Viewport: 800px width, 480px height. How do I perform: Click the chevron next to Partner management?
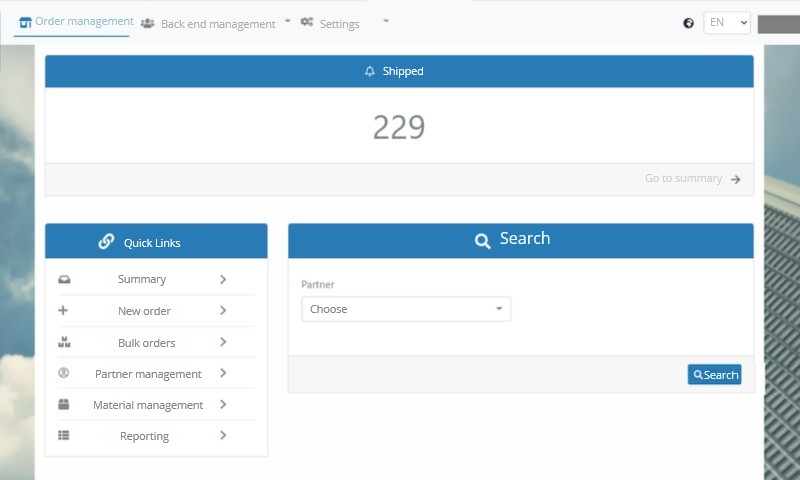(x=223, y=373)
